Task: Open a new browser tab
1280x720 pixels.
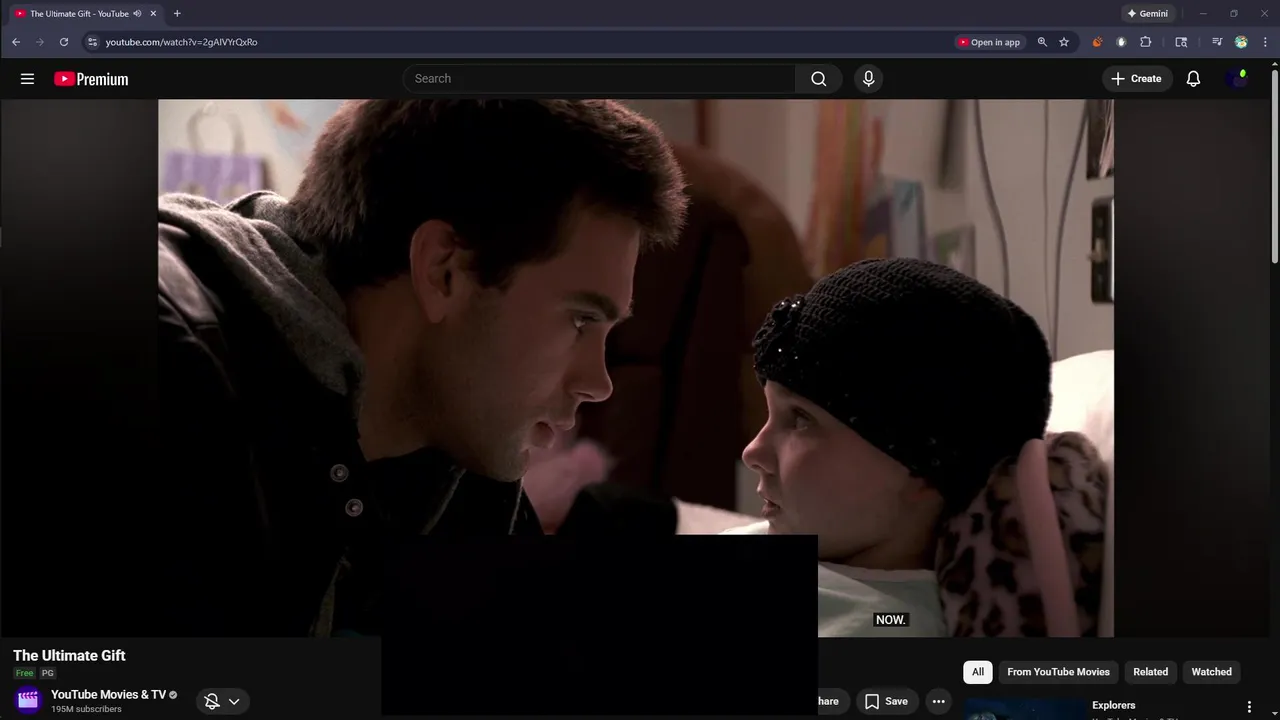Action: pyautogui.click(x=177, y=14)
